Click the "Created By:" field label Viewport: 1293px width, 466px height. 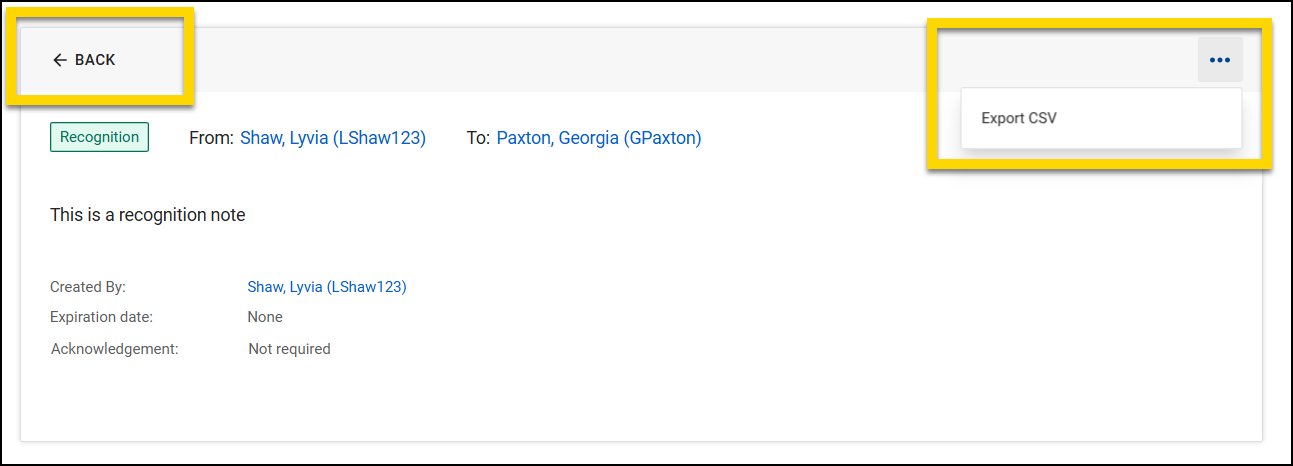(88, 287)
